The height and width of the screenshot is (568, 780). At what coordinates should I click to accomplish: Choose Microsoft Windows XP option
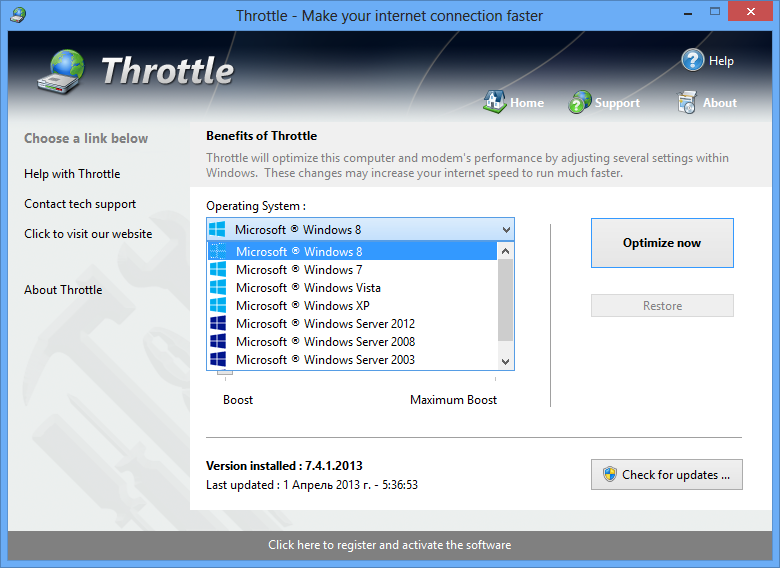point(352,305)
